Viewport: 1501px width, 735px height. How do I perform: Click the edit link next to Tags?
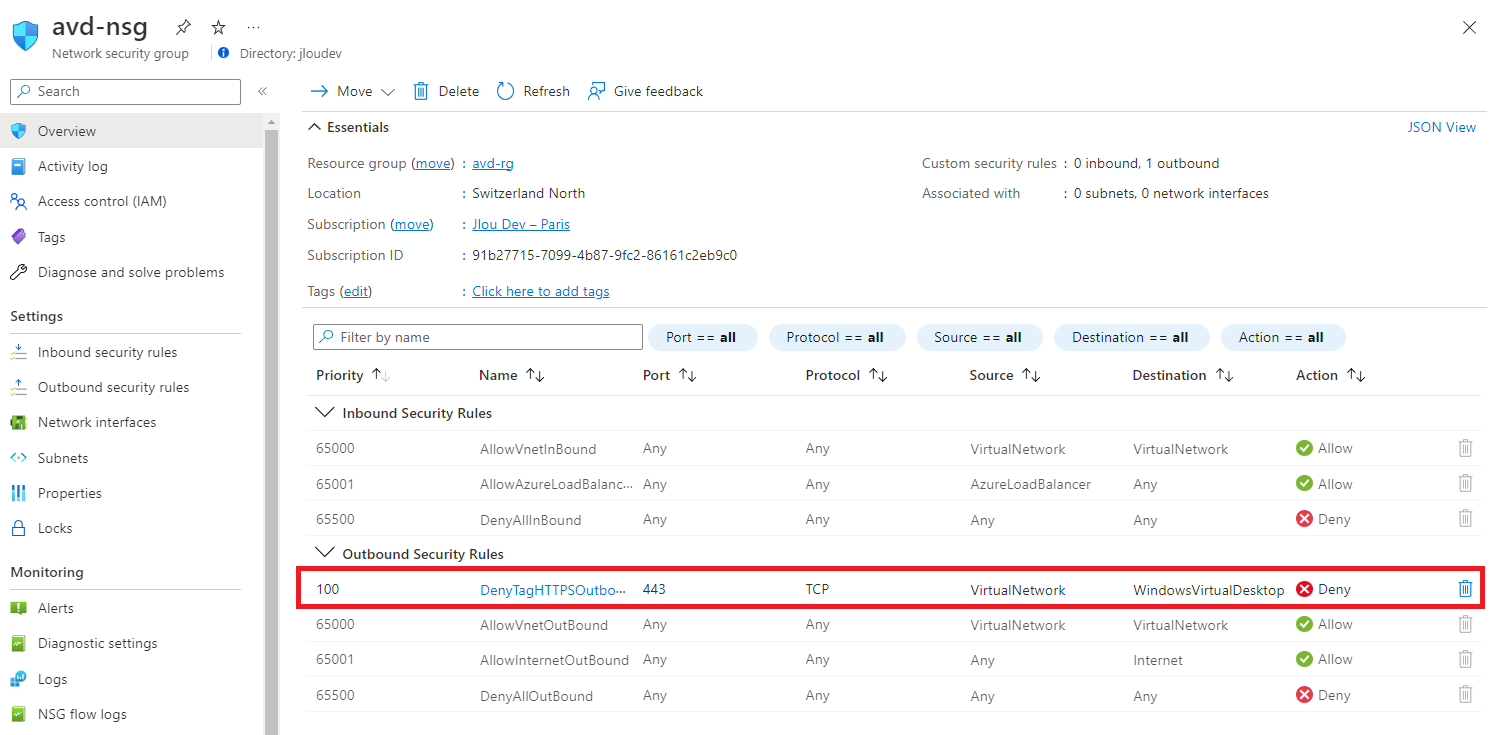click(x=355, y=291)
